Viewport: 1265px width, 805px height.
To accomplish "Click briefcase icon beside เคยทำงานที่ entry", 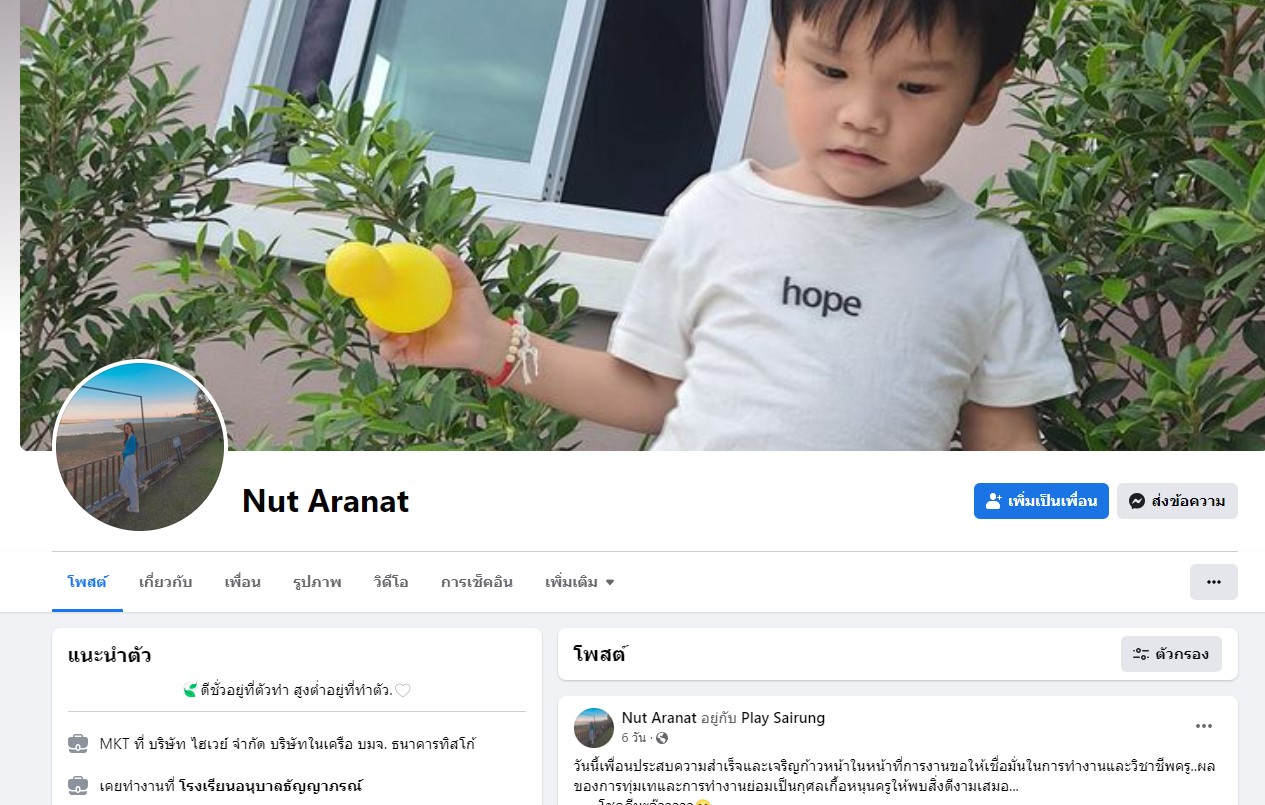I will click(78, 785).
